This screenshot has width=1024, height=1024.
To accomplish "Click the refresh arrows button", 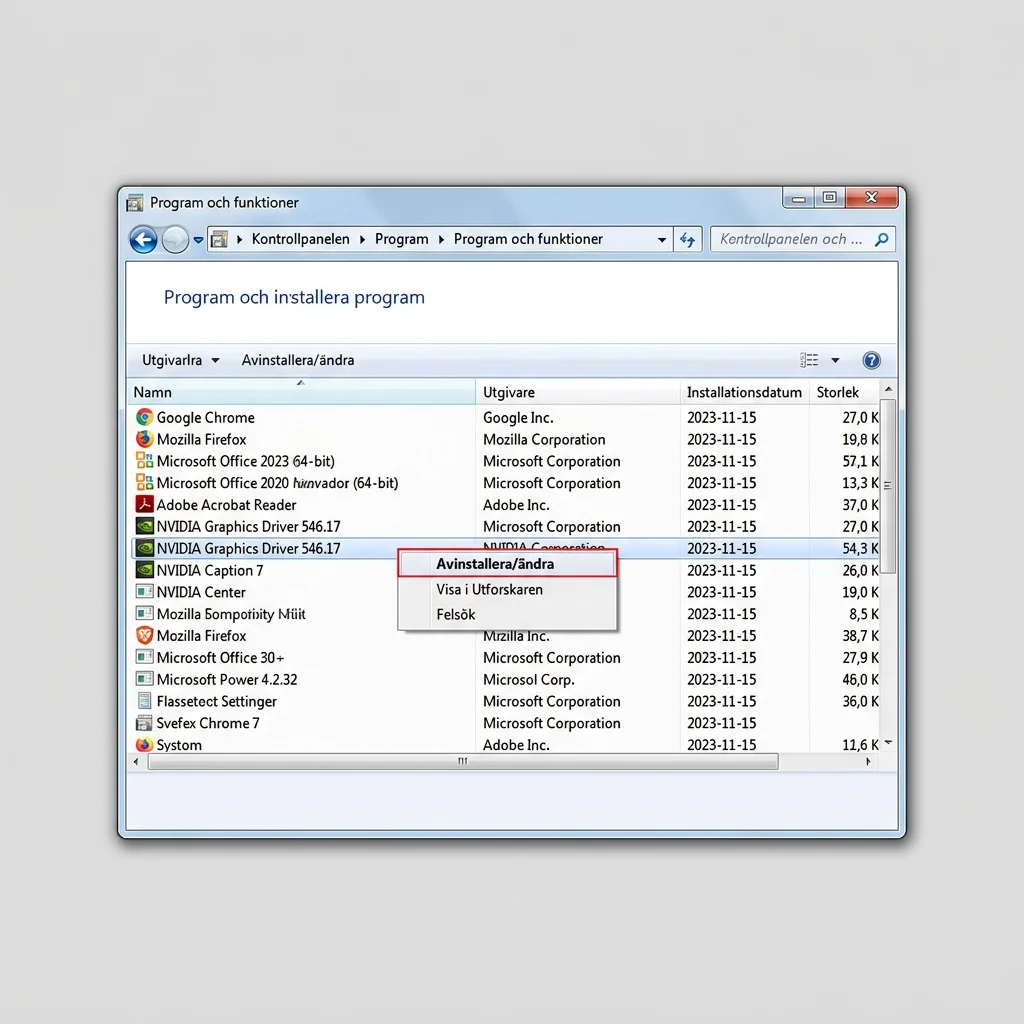I will 688,240.
